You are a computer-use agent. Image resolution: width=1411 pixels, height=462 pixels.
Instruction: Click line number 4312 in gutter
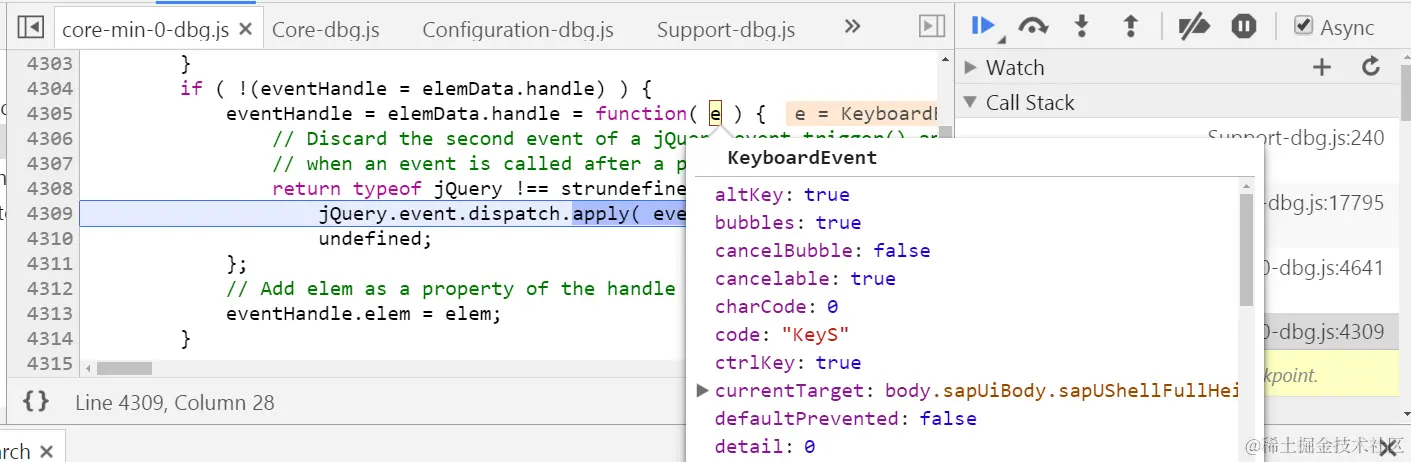click(x=49, y=288)
